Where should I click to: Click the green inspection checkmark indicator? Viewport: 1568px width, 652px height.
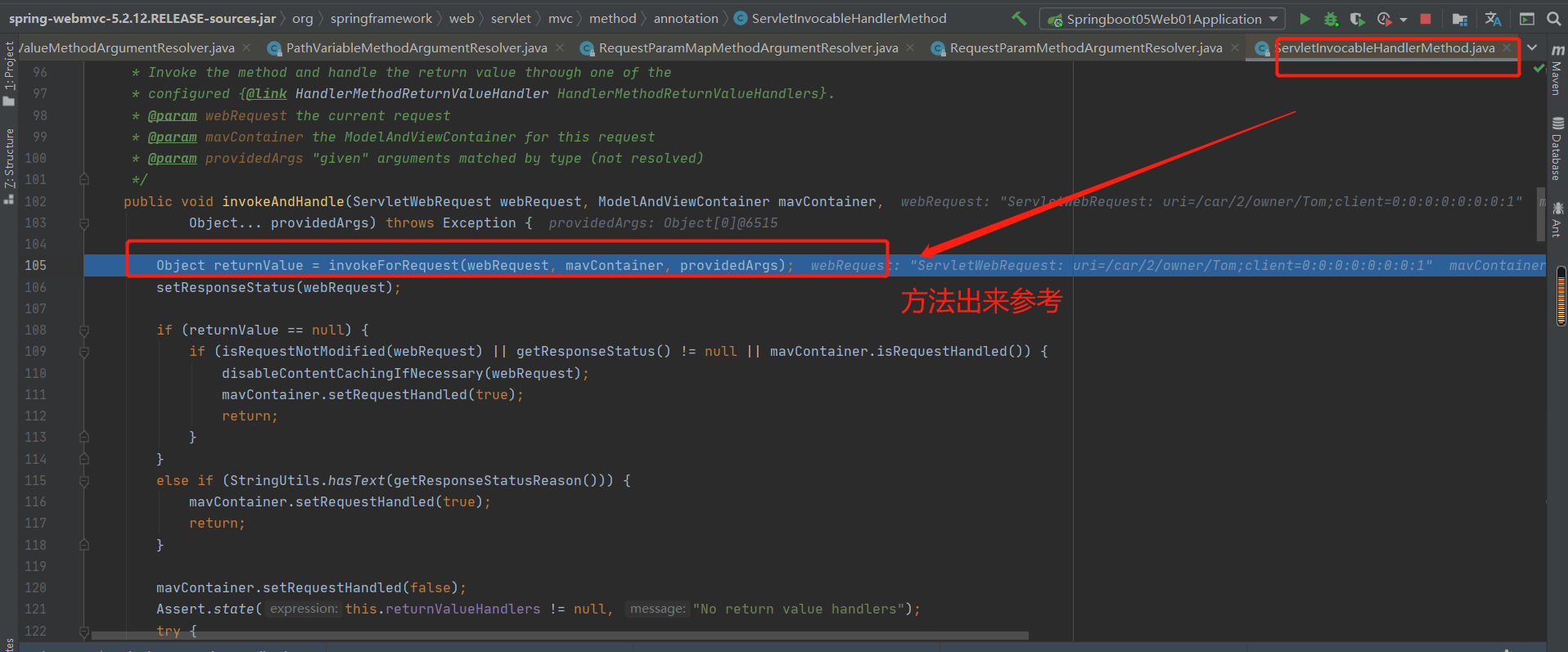point(1539,69)
